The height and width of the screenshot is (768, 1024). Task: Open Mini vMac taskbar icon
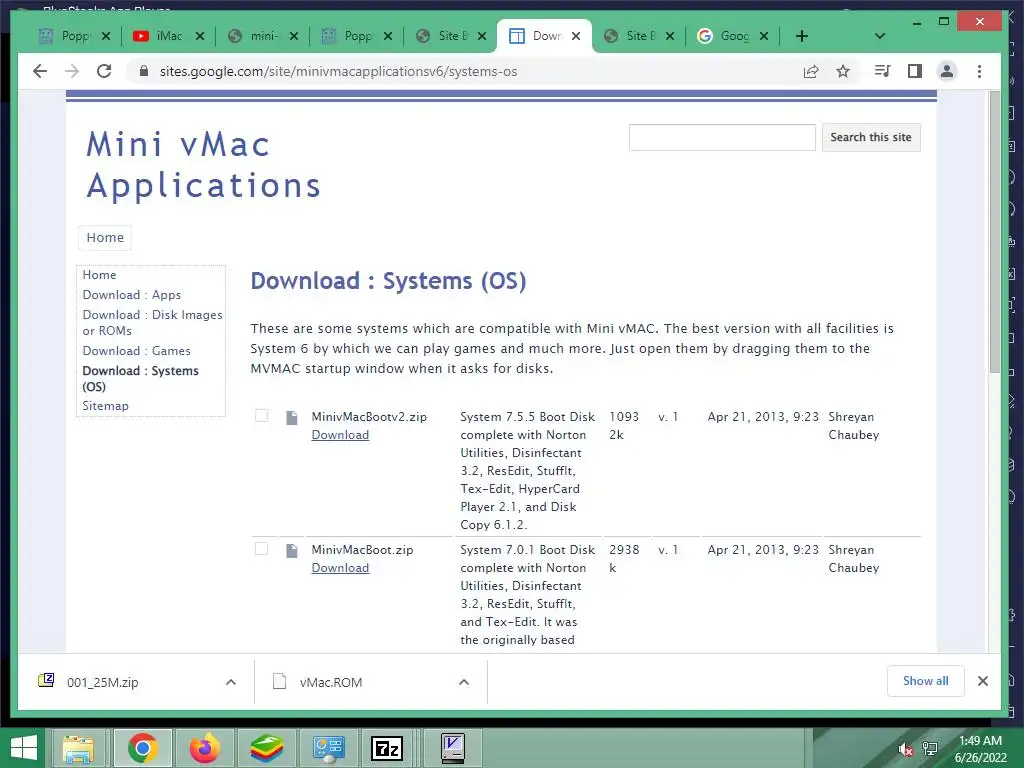(x=453, y=748)
